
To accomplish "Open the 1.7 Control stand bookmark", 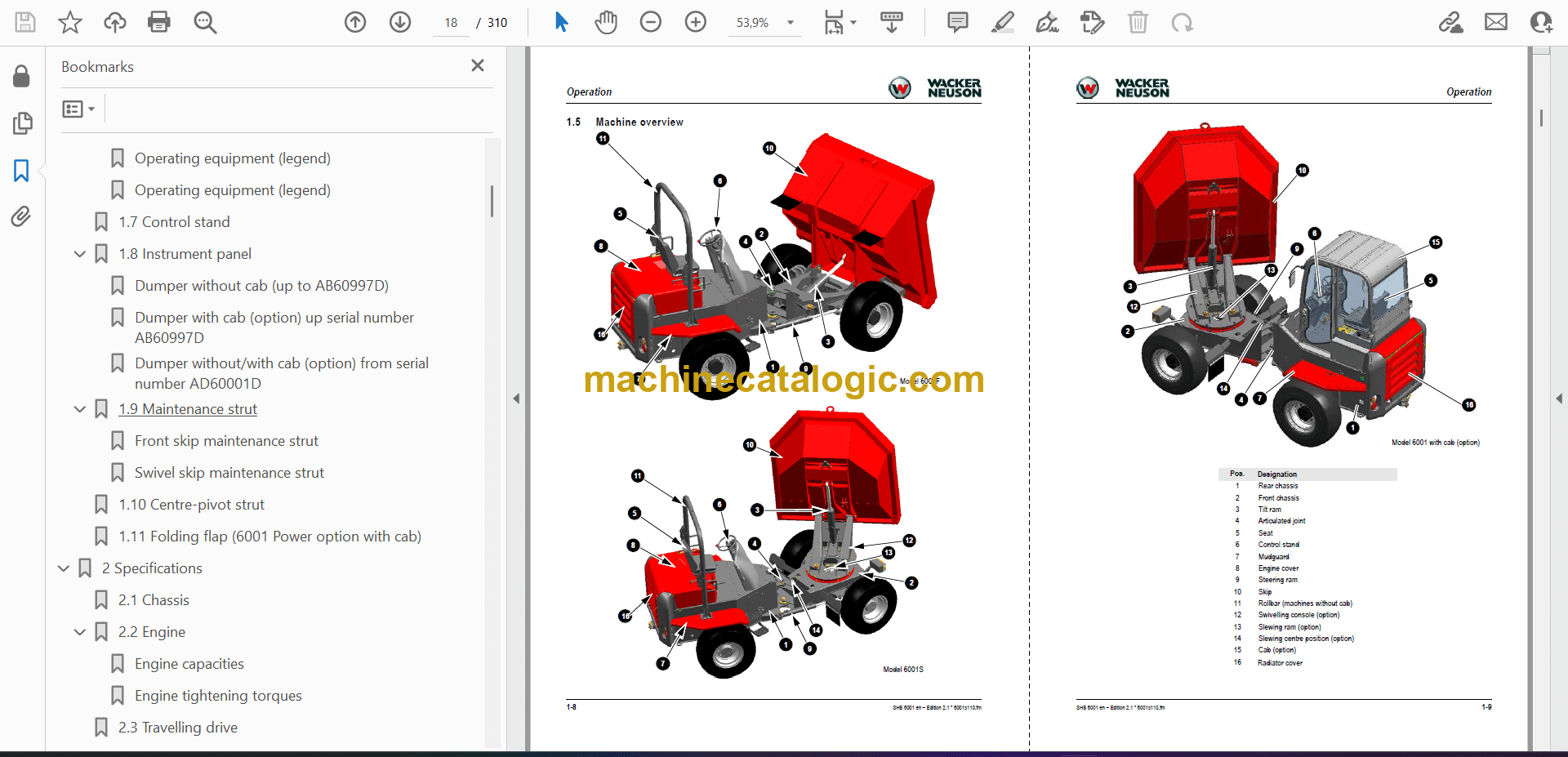I will pyautogui.click(x=173, y=222).
